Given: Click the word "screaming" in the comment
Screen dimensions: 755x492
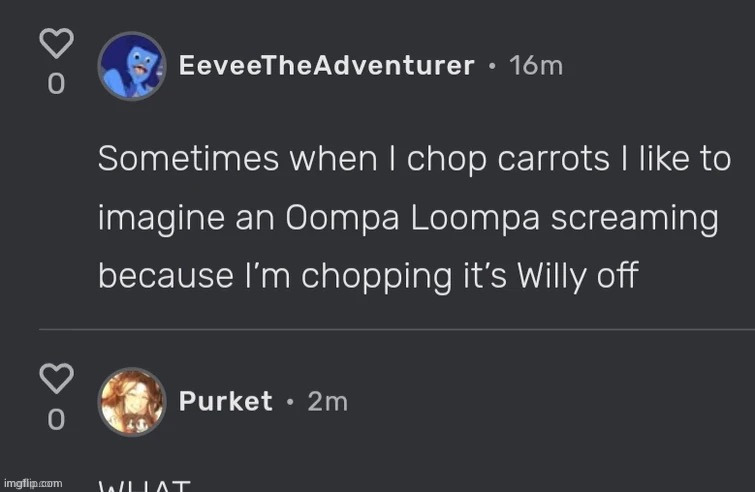Looking at the screenshot, I should (x=635, y=219).
